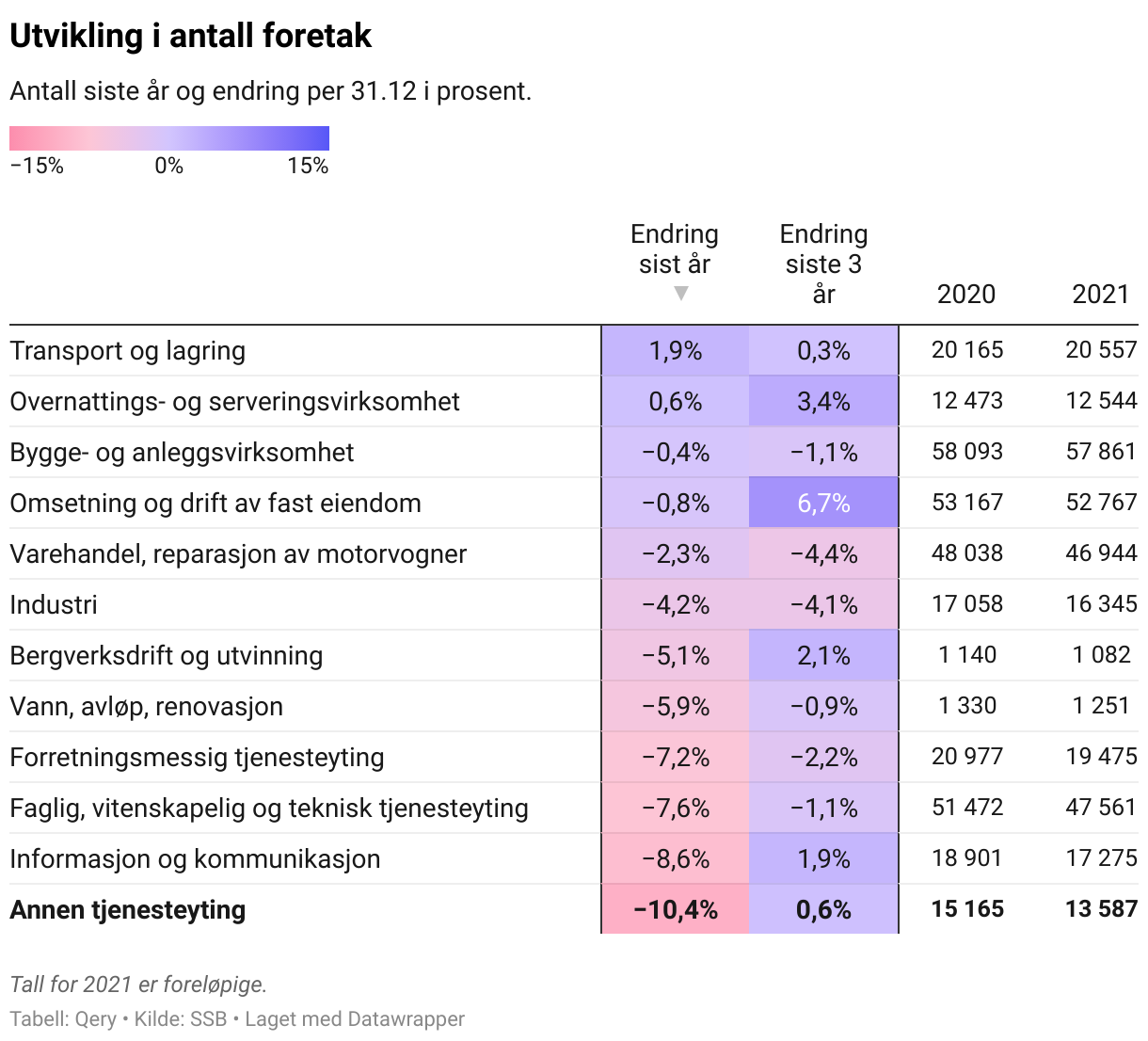
Task: Click the −5,1% cell for Bergverksdrift og utvinning
Action: 676,656
